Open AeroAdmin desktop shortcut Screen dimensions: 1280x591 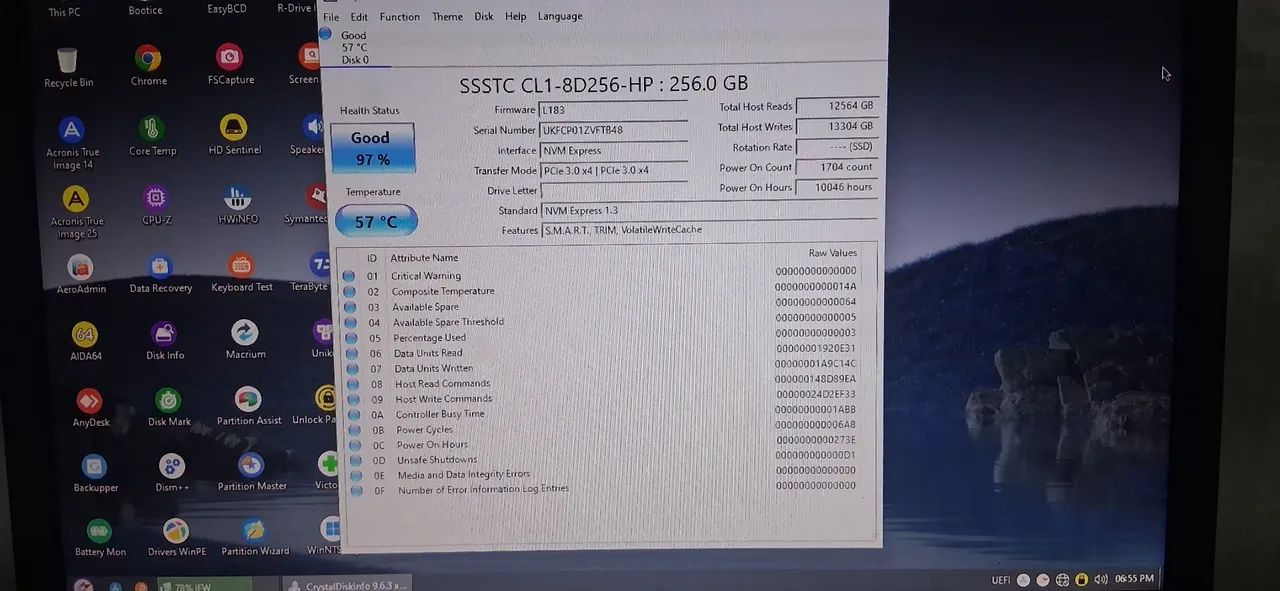[81, 274]
